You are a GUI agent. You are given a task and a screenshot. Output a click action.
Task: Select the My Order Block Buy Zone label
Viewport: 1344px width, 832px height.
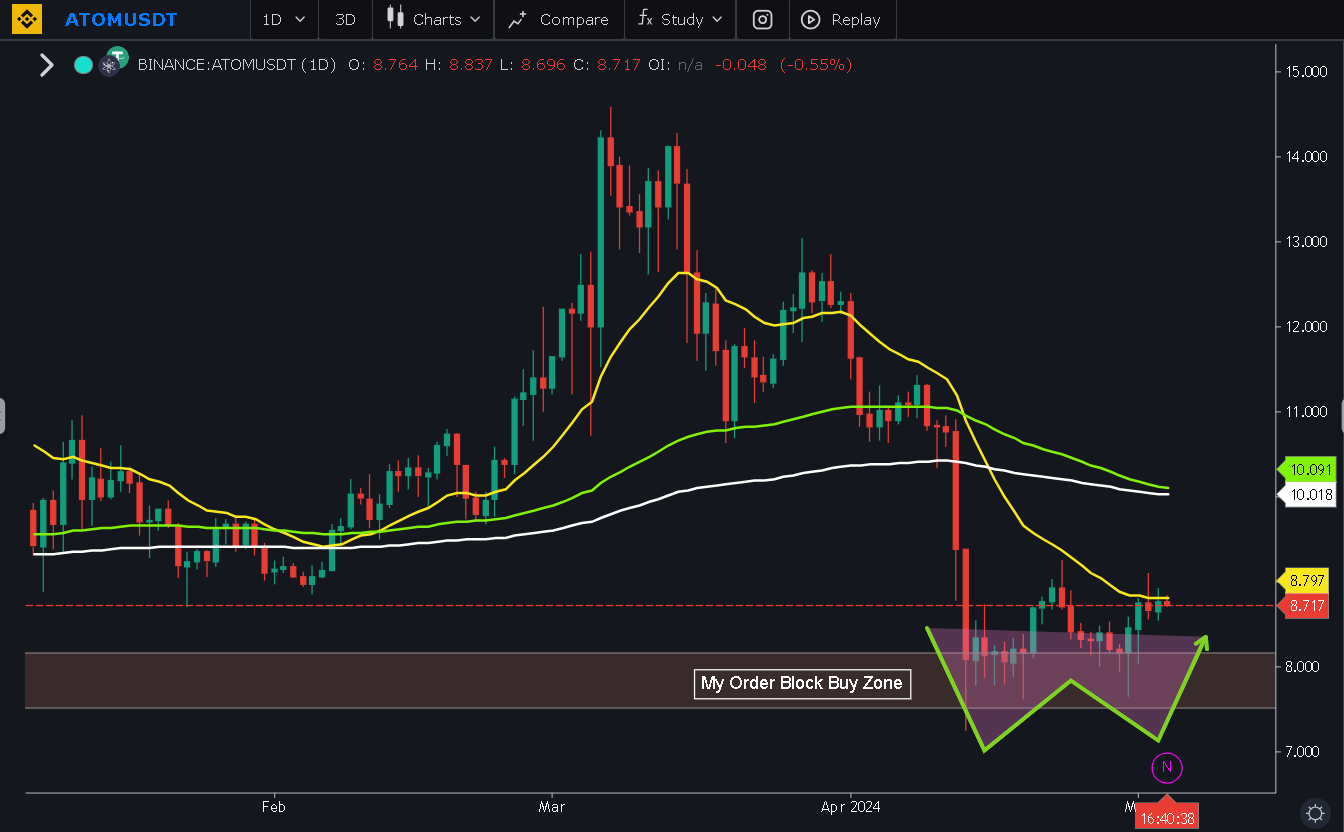pyautogui.click(x=802, y=684)
